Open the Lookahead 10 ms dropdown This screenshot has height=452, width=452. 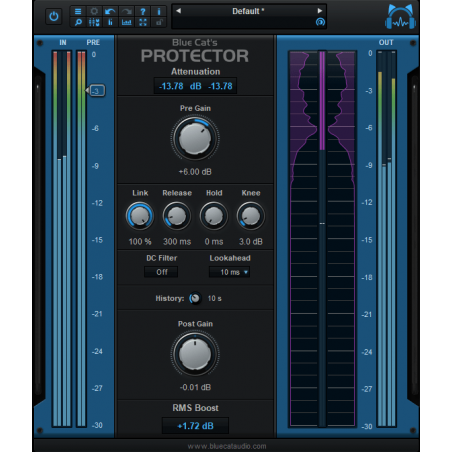point(230,272)
